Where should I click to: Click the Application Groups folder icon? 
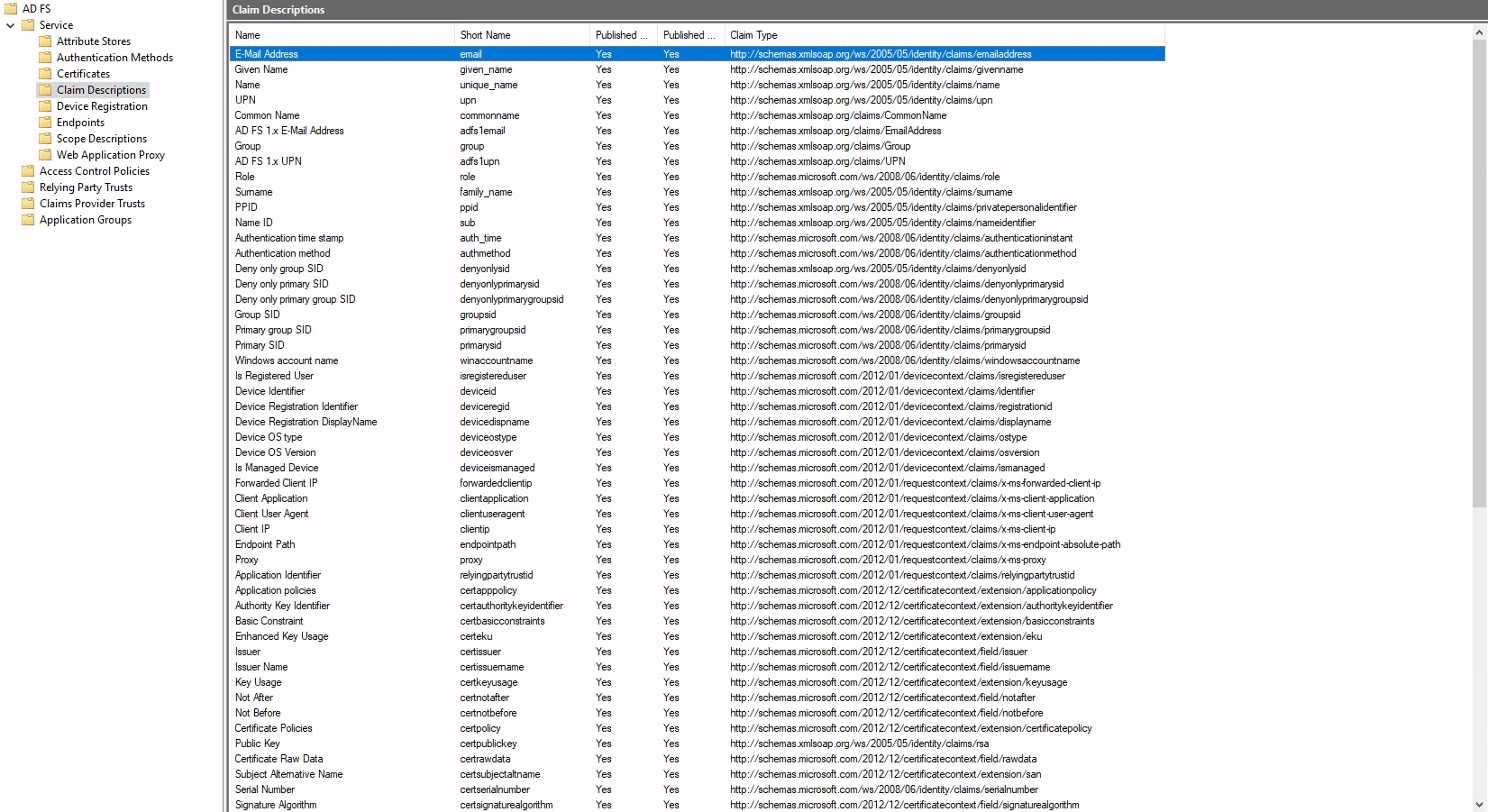28,220
